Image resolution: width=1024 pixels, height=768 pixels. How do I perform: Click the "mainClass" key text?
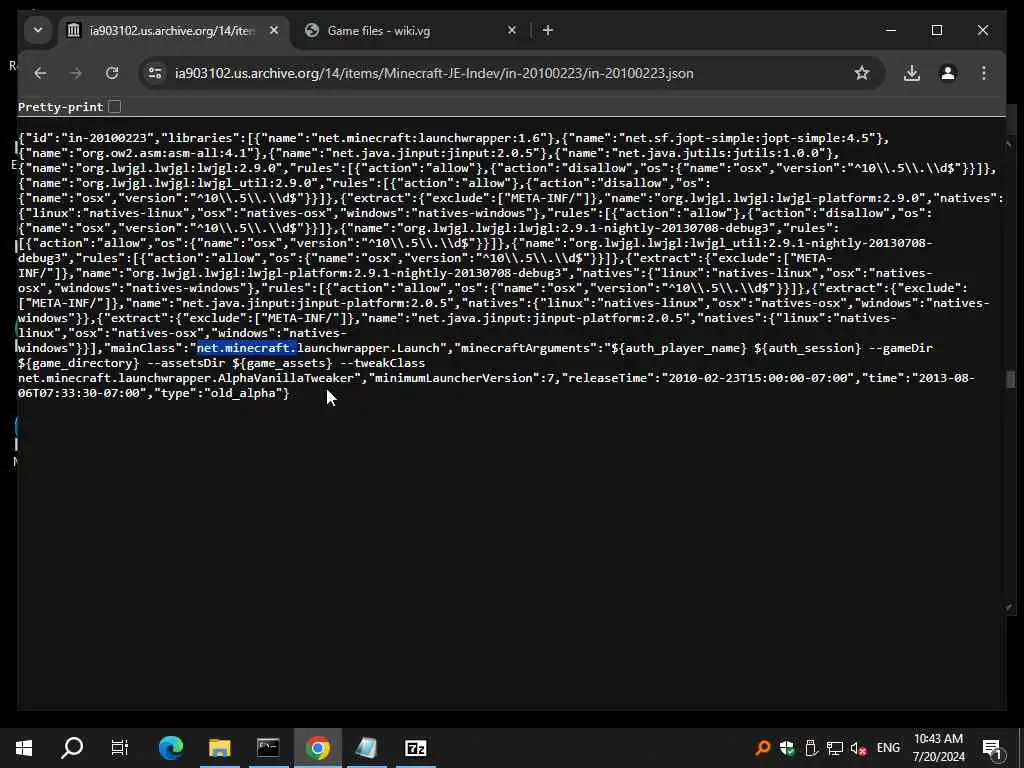pos(146,348)
